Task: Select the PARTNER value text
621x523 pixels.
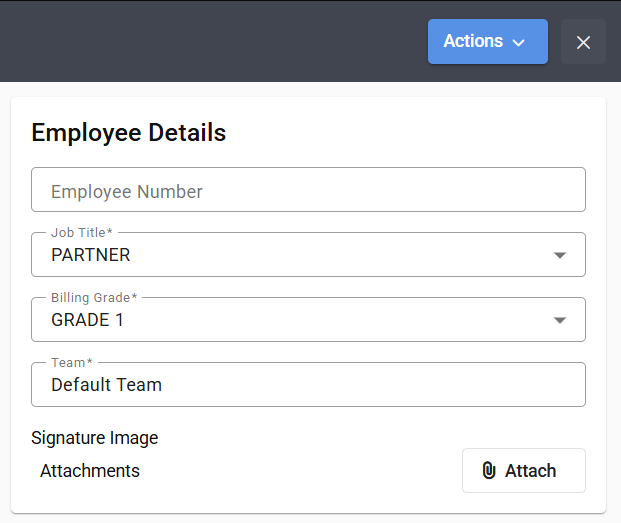Action: 91,255
